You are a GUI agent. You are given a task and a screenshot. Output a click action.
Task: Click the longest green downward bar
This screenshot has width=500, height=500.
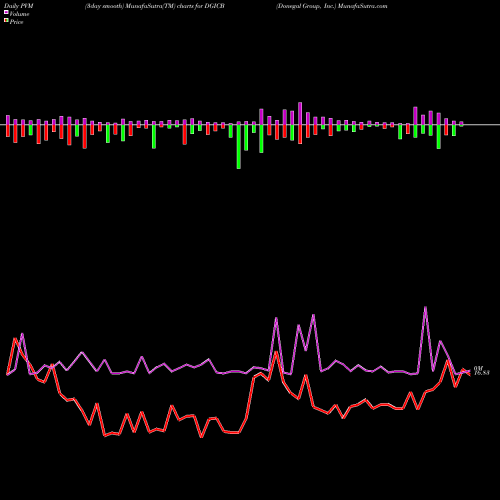239,147
